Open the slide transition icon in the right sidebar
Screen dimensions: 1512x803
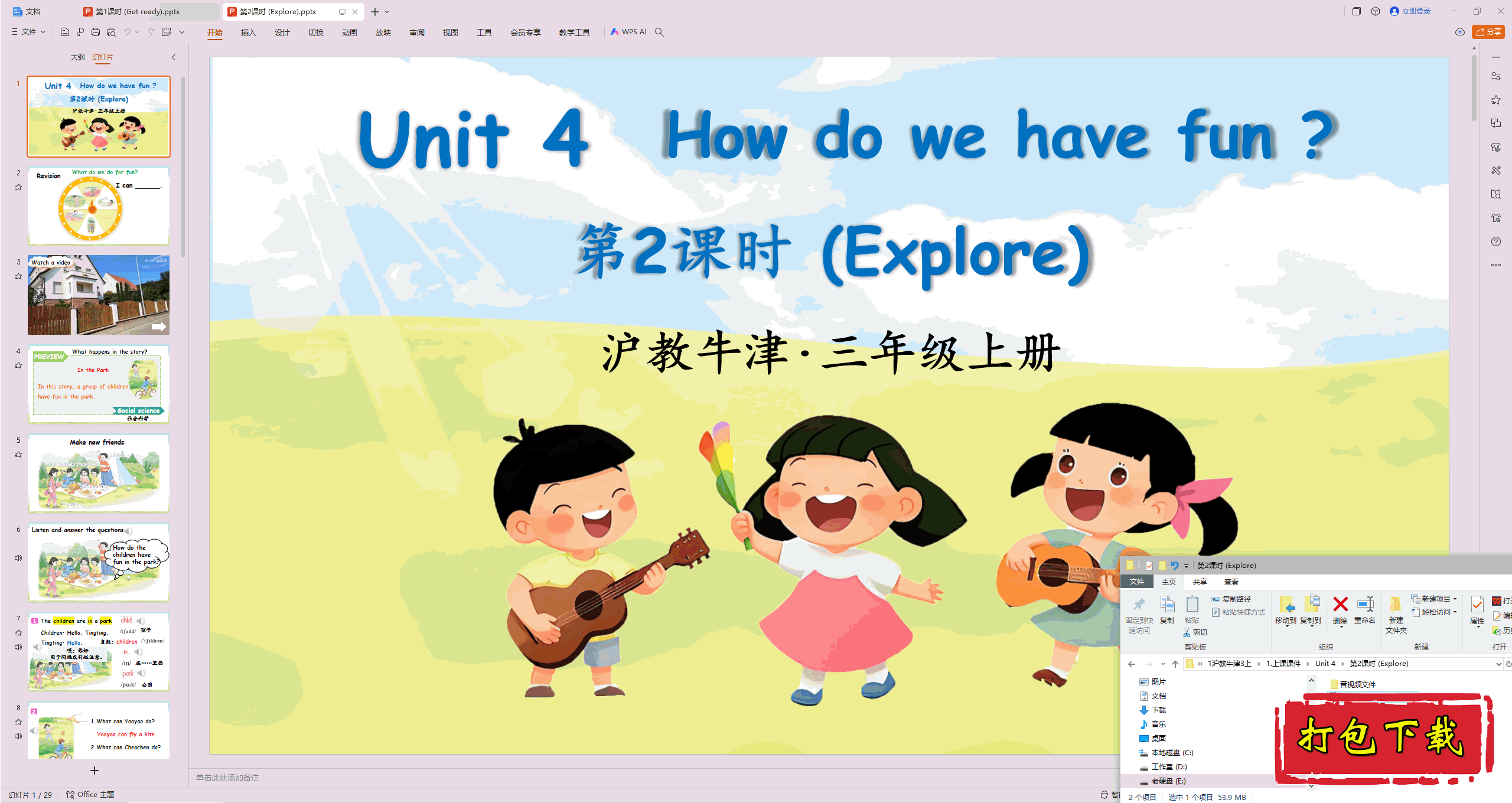click(x=1496, y=123)
